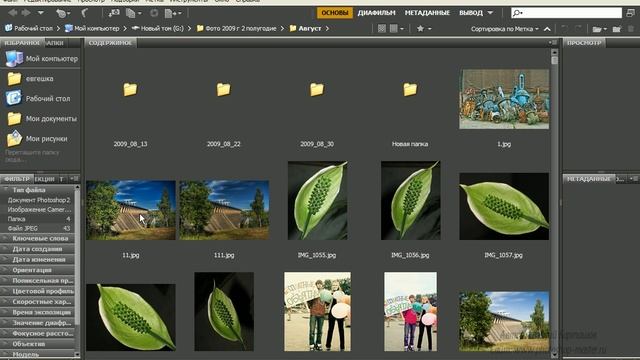Toggle Файл JPEG filter
Image resolution: width=640 pixels, height=360 pixels.
click(x=38, y=228)
